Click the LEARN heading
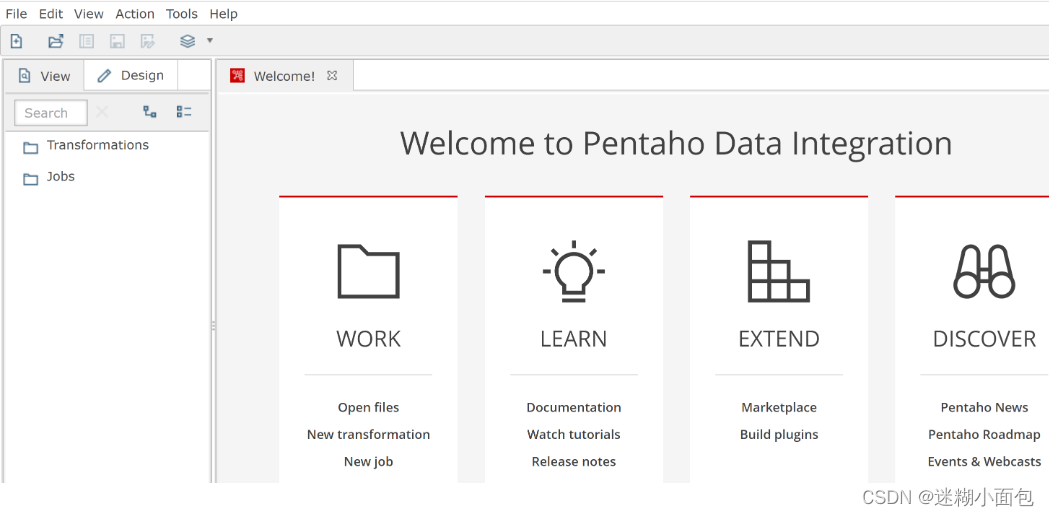This screenshot has height=516, width=1049. pyautogui.click(x=574, y=339)
